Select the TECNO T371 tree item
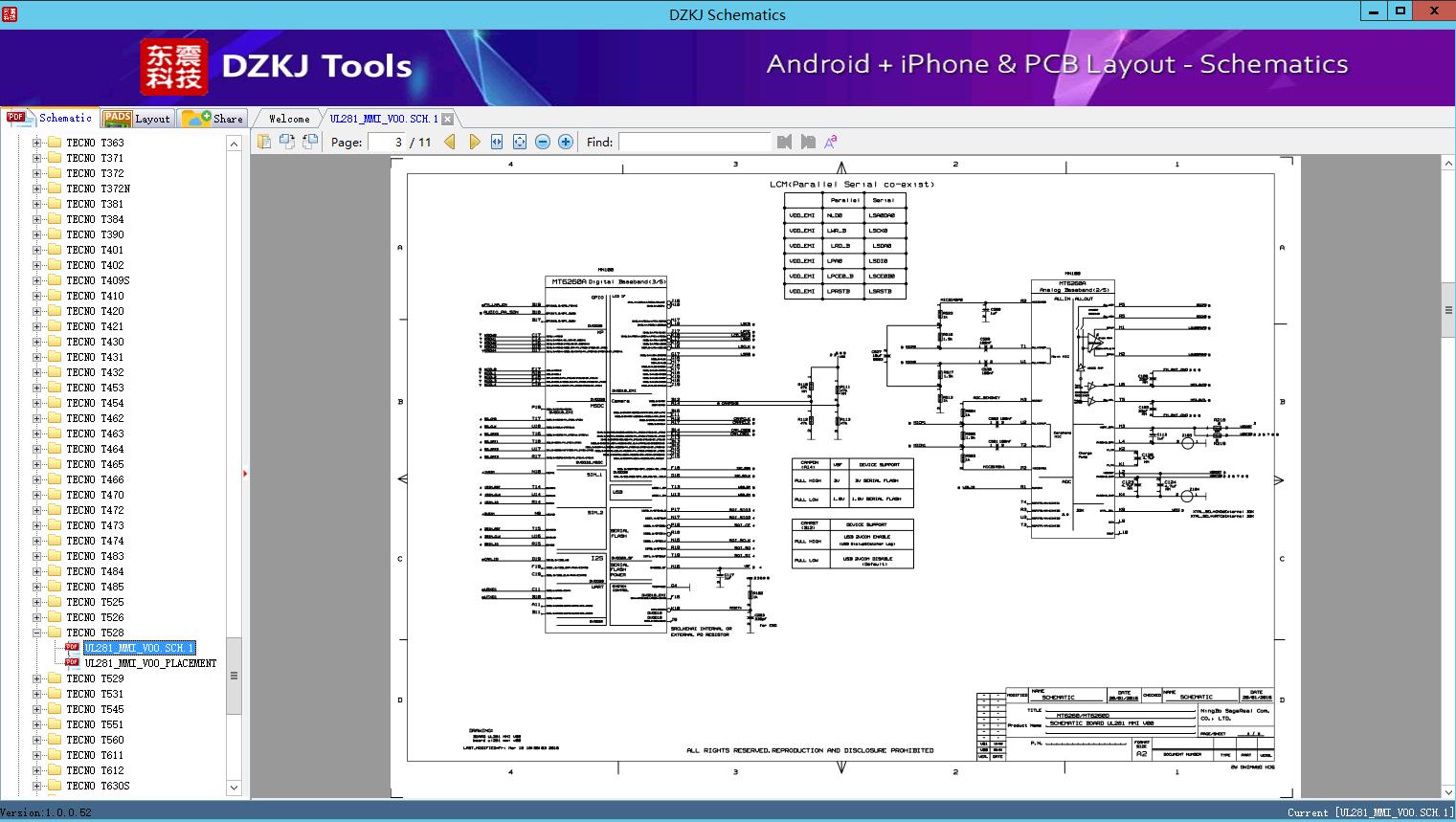Viewport: 1456px width, 822px height. point(95,158)
